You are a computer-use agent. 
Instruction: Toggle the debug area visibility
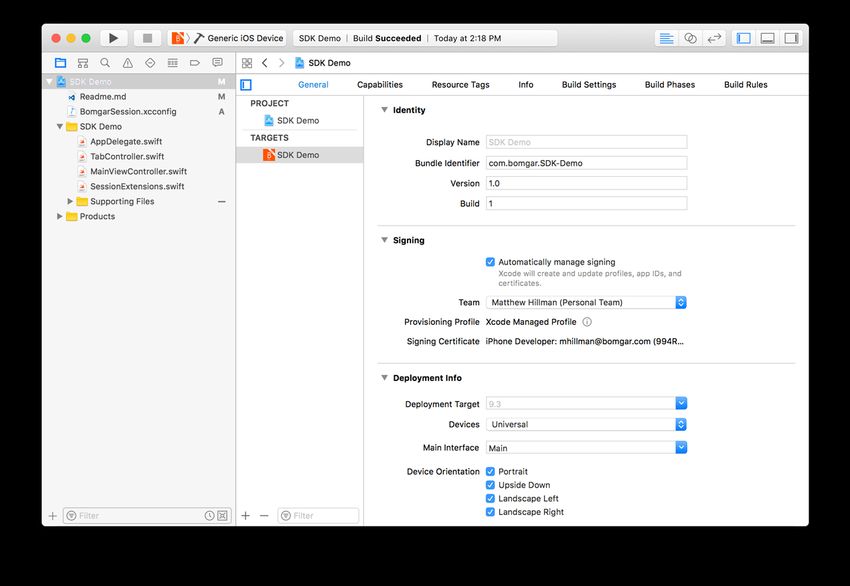pos(768,38)
